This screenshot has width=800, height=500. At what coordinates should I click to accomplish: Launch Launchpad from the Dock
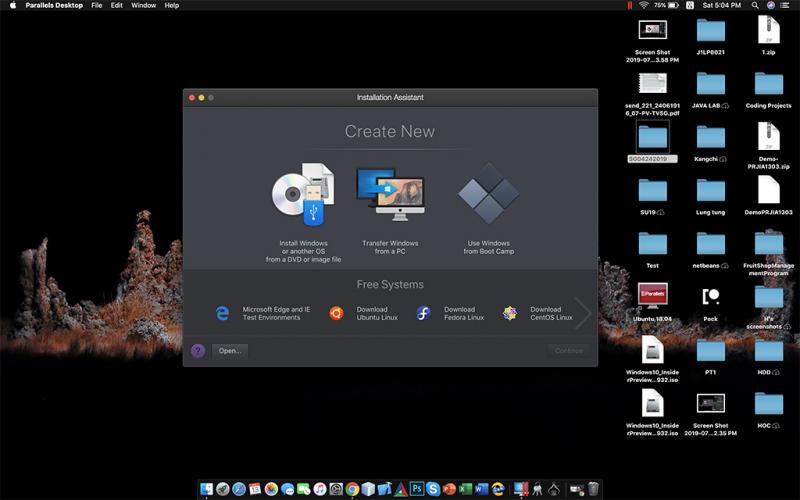point(222,489)
